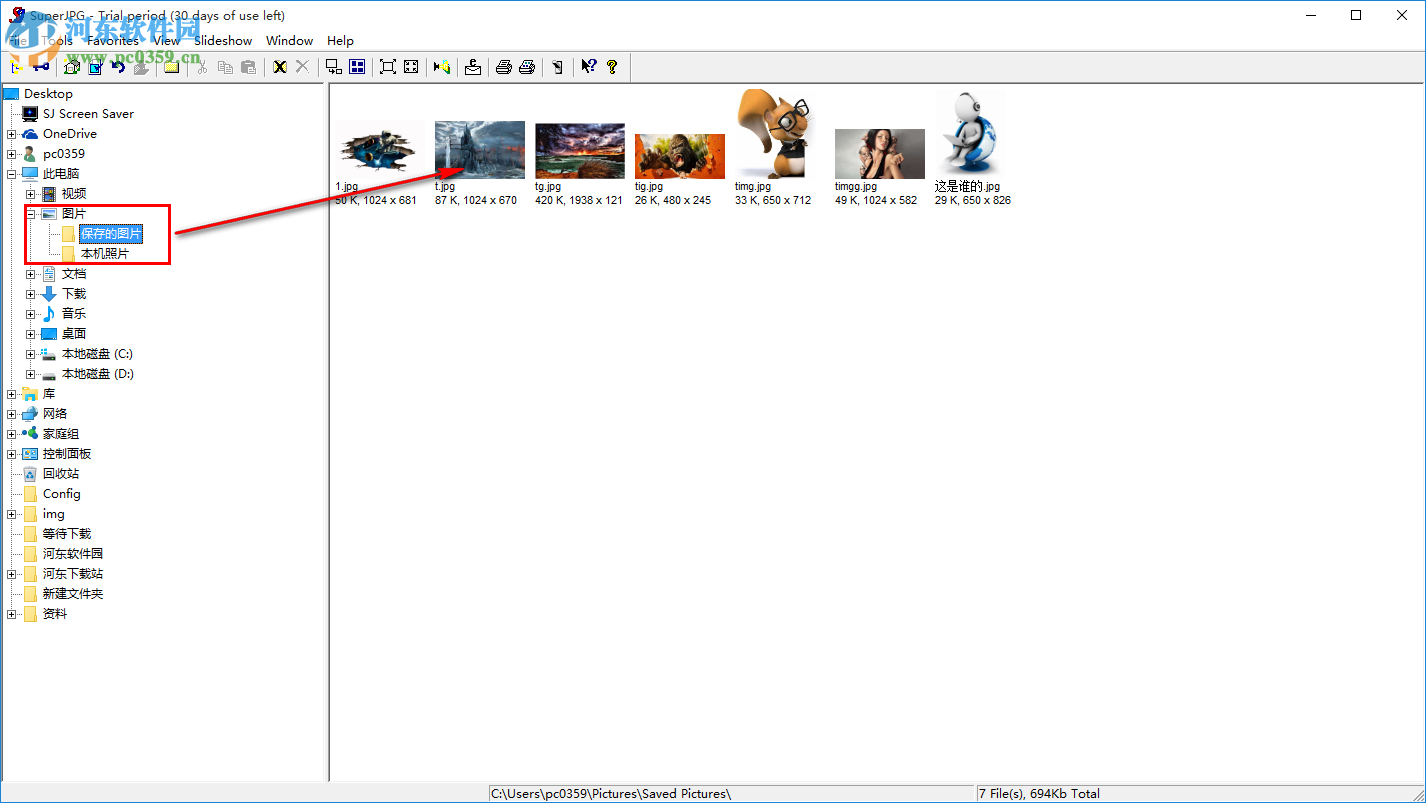Image resolution: width=1426 pixels, height=803 pixels.
Task: Click the email images toolbar icon
Action: (471, 67)
